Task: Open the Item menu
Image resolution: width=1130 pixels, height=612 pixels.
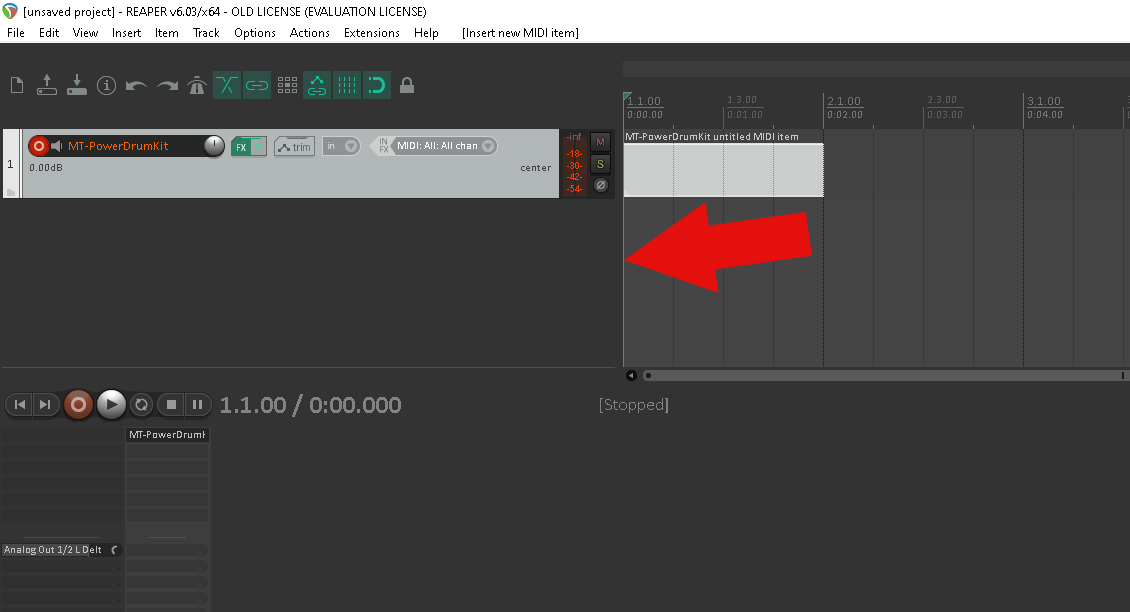Action: tap(166, 33)
